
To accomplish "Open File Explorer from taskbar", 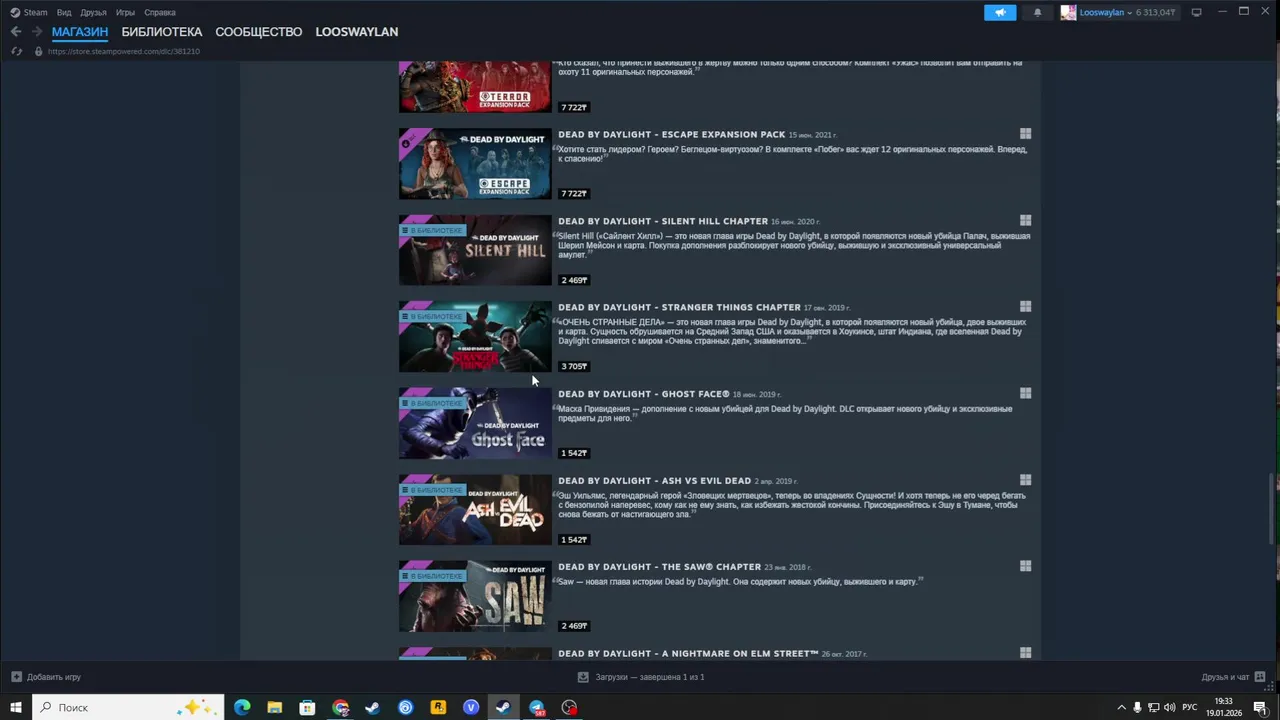I will (275, 707).
